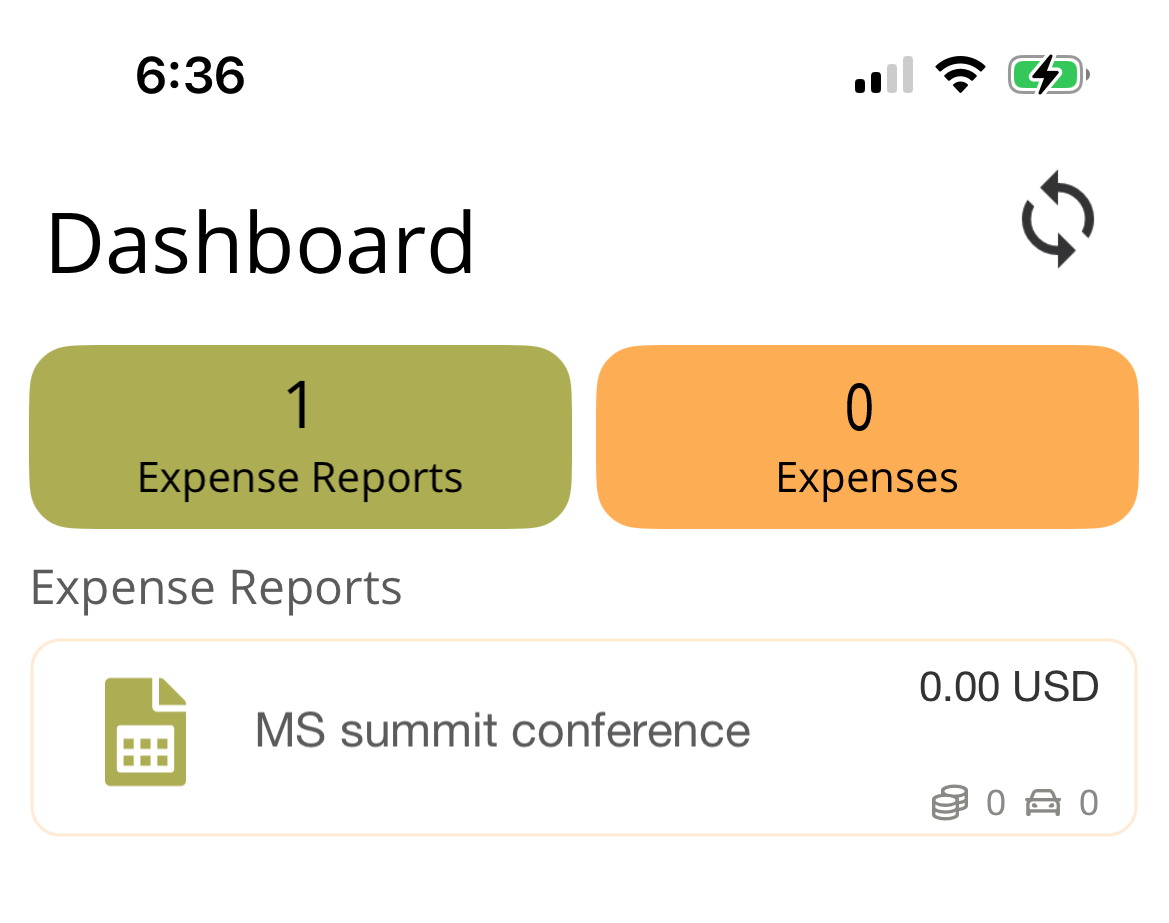Tap the coins stack expenses icon
1169x923 pixels.
[950, 802]
